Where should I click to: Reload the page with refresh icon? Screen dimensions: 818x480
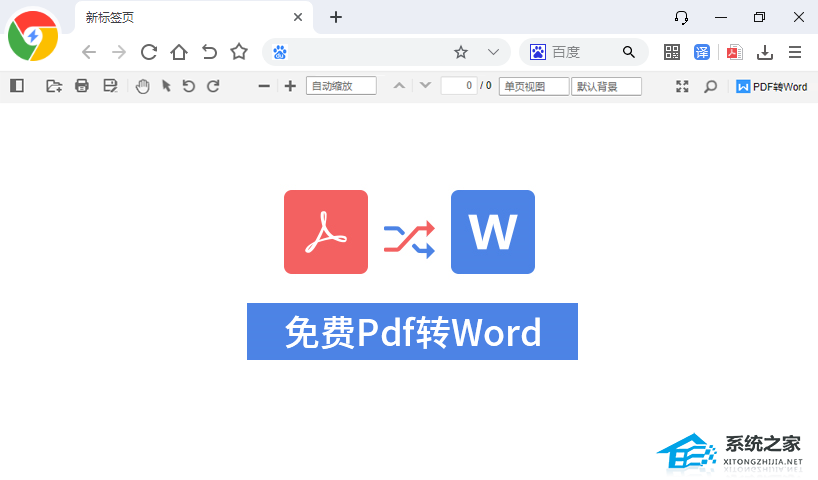(149, 52)
